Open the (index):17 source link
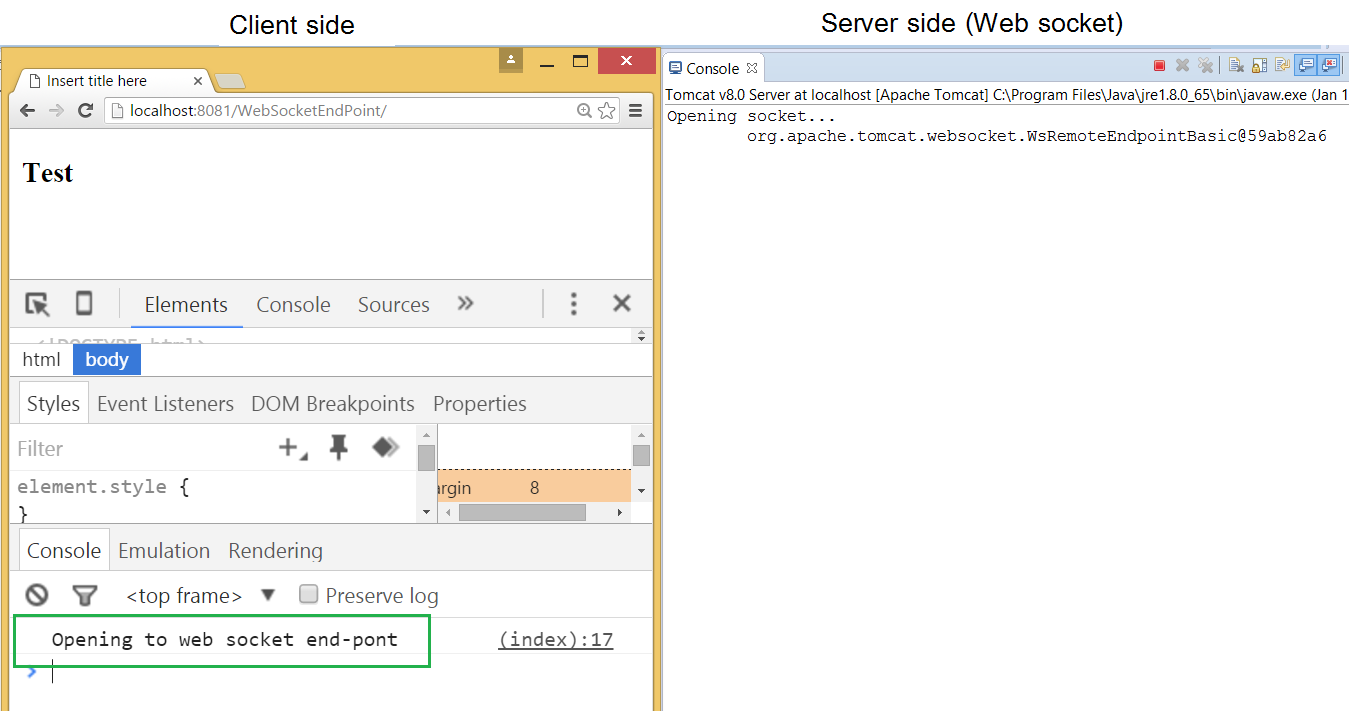 point(555,639)
